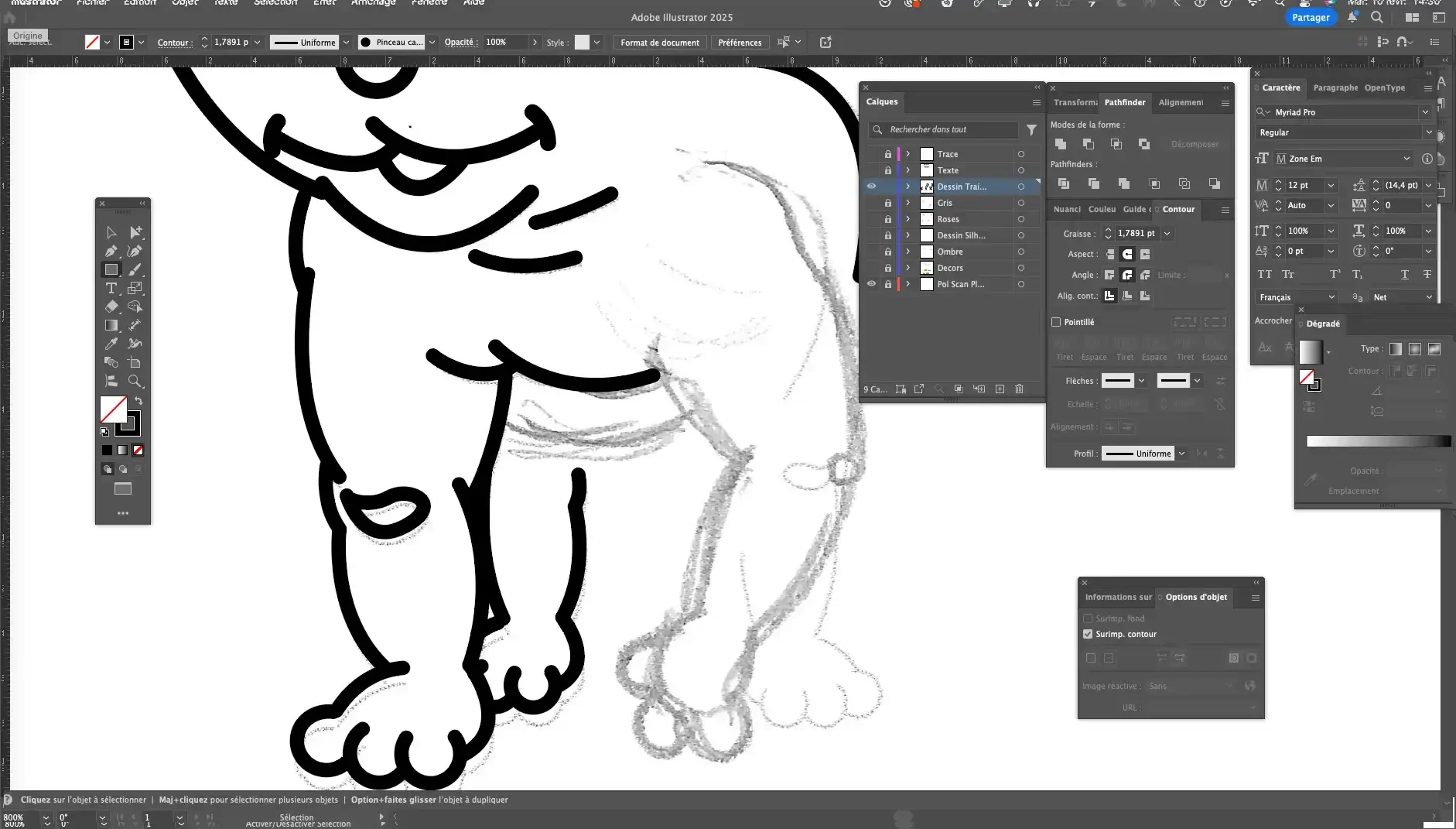Click the swap fill and stroke arrows
The width and height of the screenshot is (1456, 829).
tap(138, 401)
